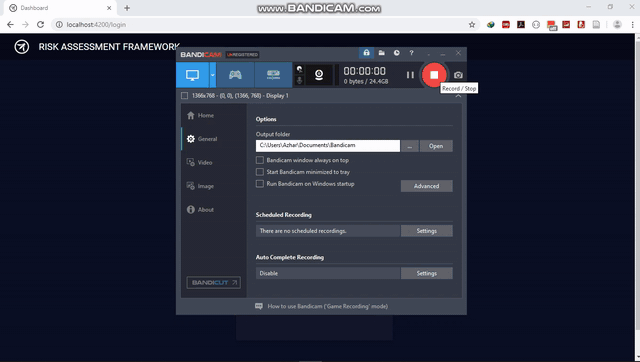The height and width of the screenshot is (362, 640).
Task: Open output folder icon in title bar
Action: tap(382, 53)
